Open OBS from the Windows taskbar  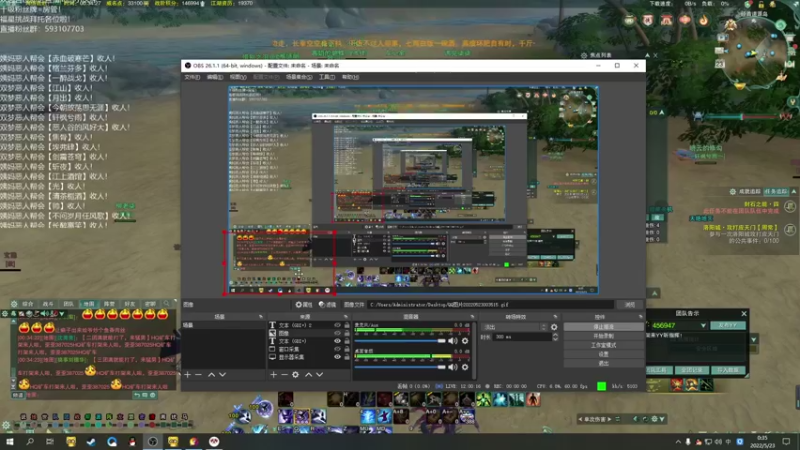(x=153, y=441)
